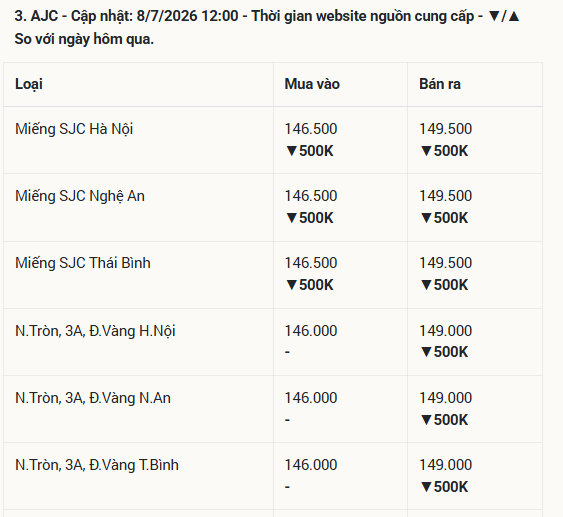Image resolution: width=563 pixels, height=517 pixels.
Task: Select the Miếng SJC Nghệ An row label
Action: click(80, 196)
